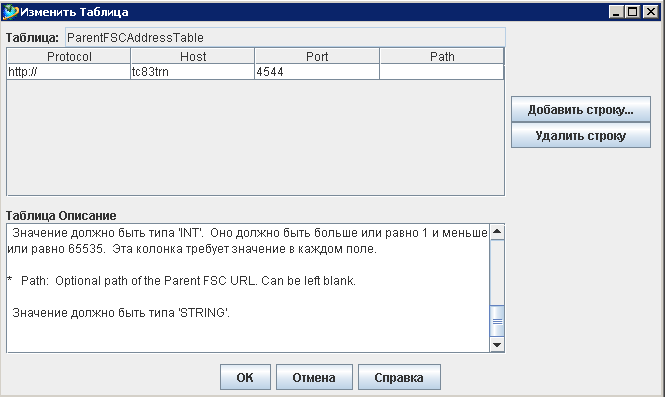Maximize the 'Изменить Таблица' window

coord(633,12)
